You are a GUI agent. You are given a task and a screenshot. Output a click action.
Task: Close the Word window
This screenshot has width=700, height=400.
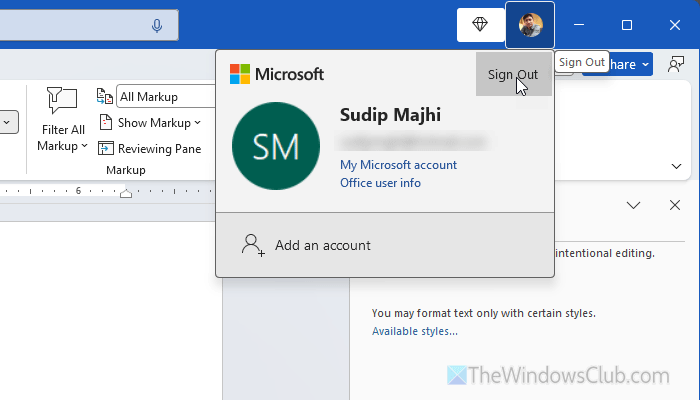tap(675, 25)
